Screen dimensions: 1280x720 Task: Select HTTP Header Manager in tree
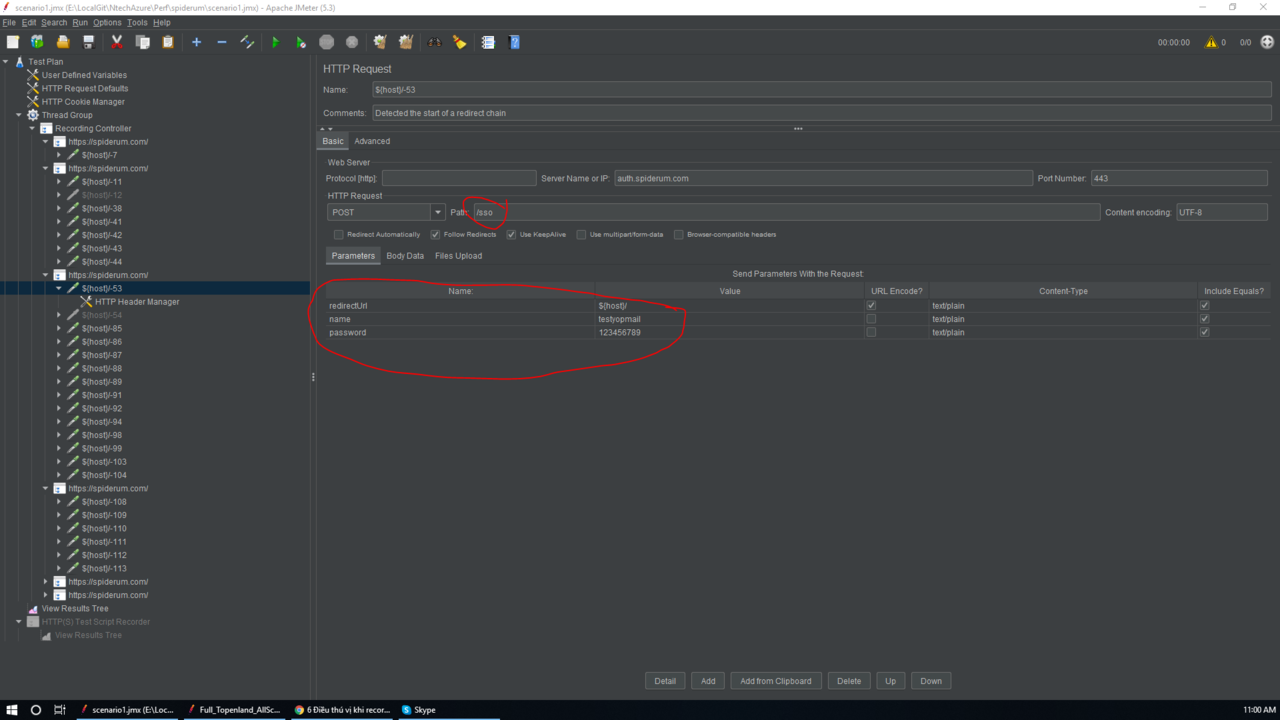pos(137,302)
